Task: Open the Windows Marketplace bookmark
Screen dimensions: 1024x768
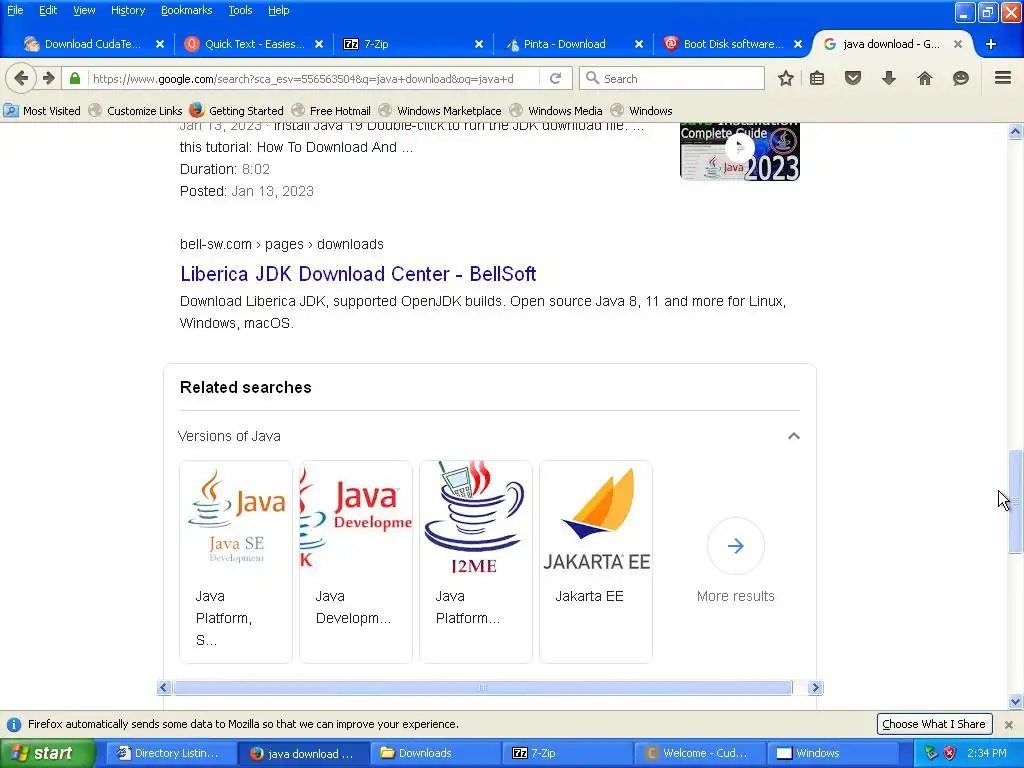Action: [x=440, y=110]
